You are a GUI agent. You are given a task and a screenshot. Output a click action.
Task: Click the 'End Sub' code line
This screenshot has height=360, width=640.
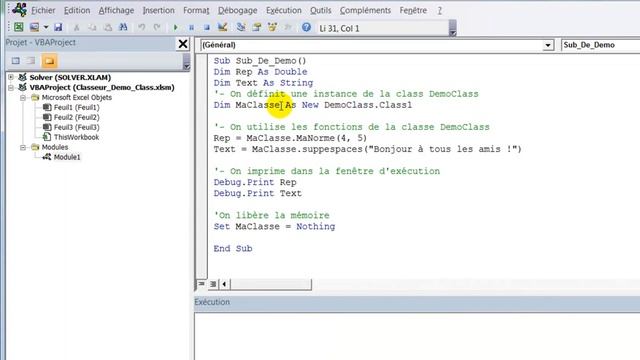tap(233, 249)
